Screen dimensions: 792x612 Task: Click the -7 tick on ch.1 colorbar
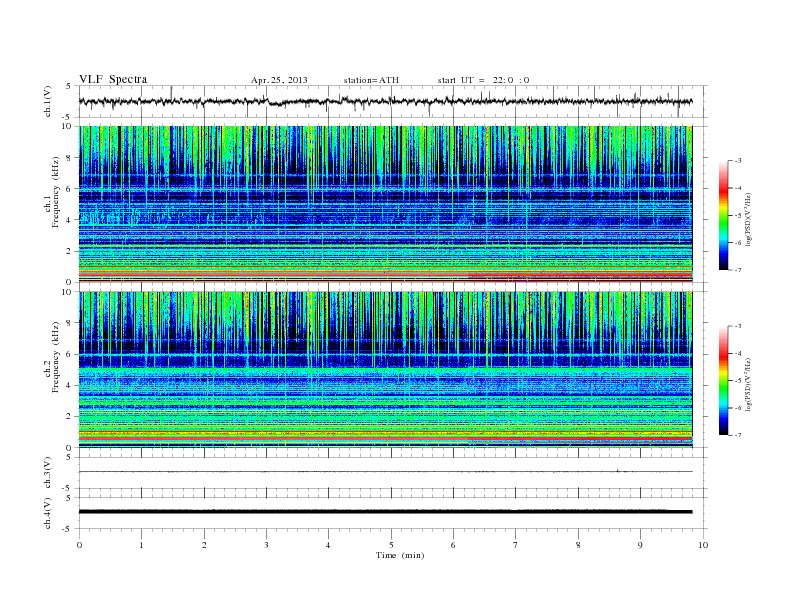[x=737, y=270]
